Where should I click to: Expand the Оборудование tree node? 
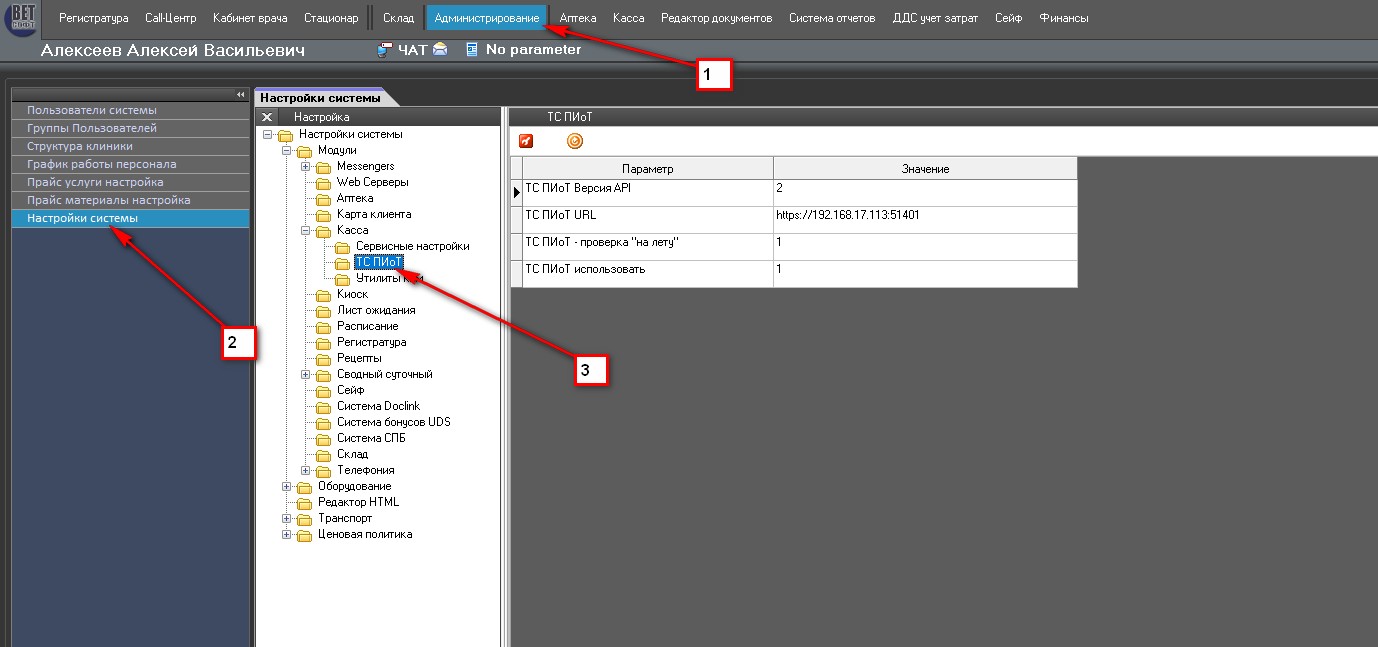coord(287,486)
